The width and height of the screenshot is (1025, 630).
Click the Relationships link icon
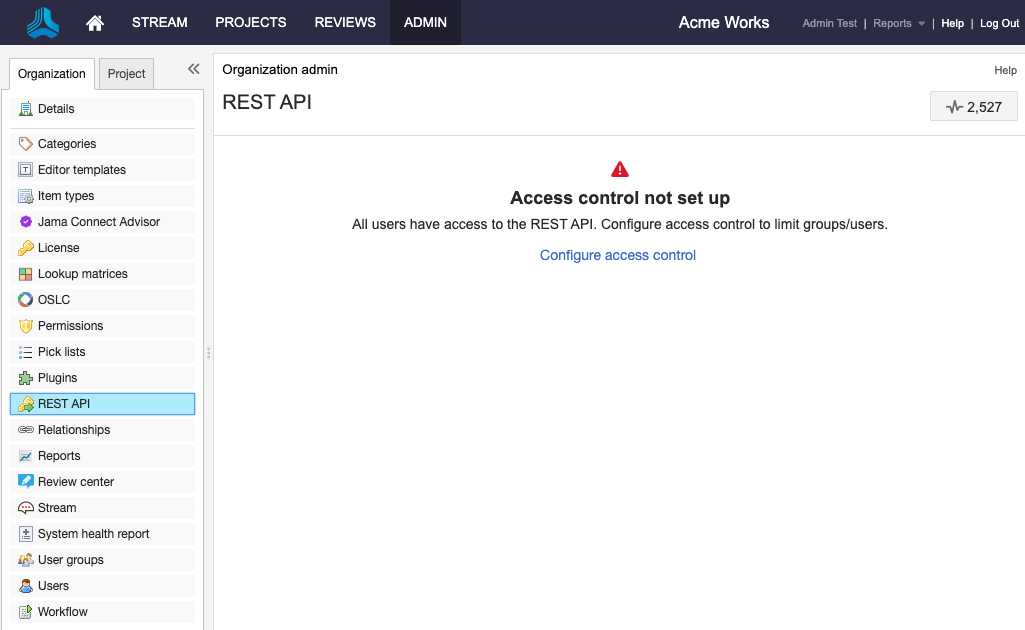25,430
